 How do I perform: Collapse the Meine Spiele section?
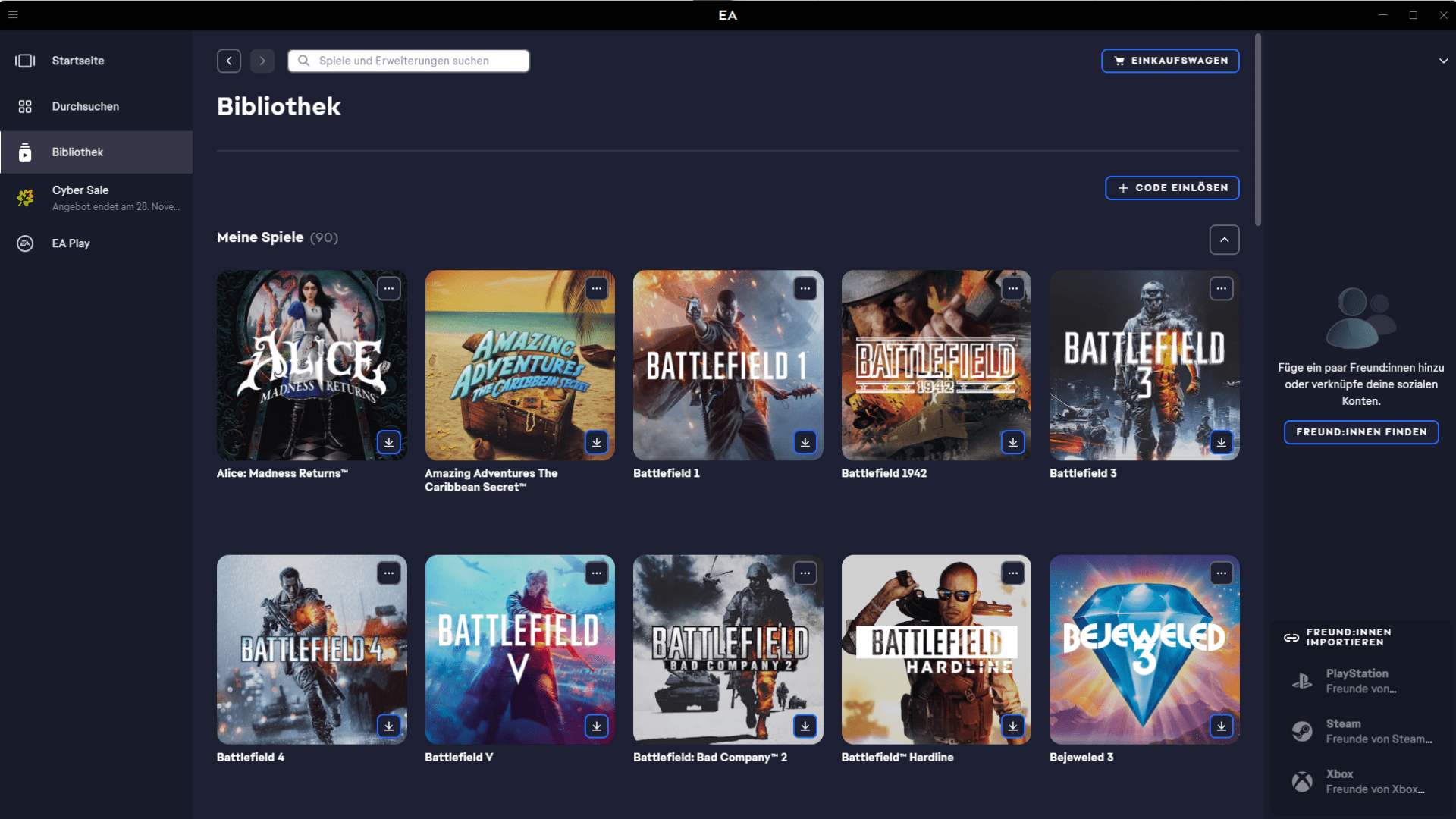1224,240
